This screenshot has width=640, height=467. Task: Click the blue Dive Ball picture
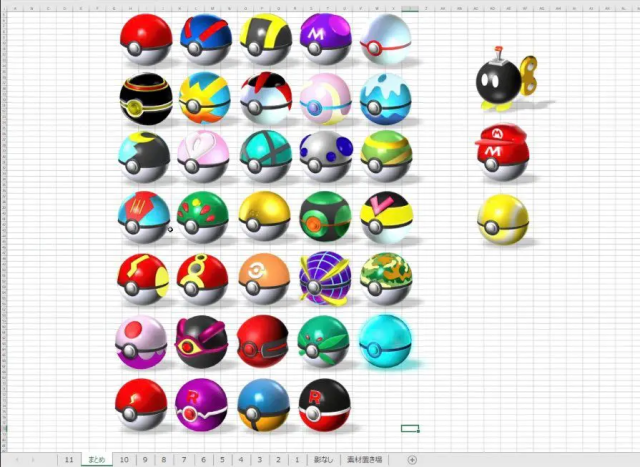coord(386,97)
